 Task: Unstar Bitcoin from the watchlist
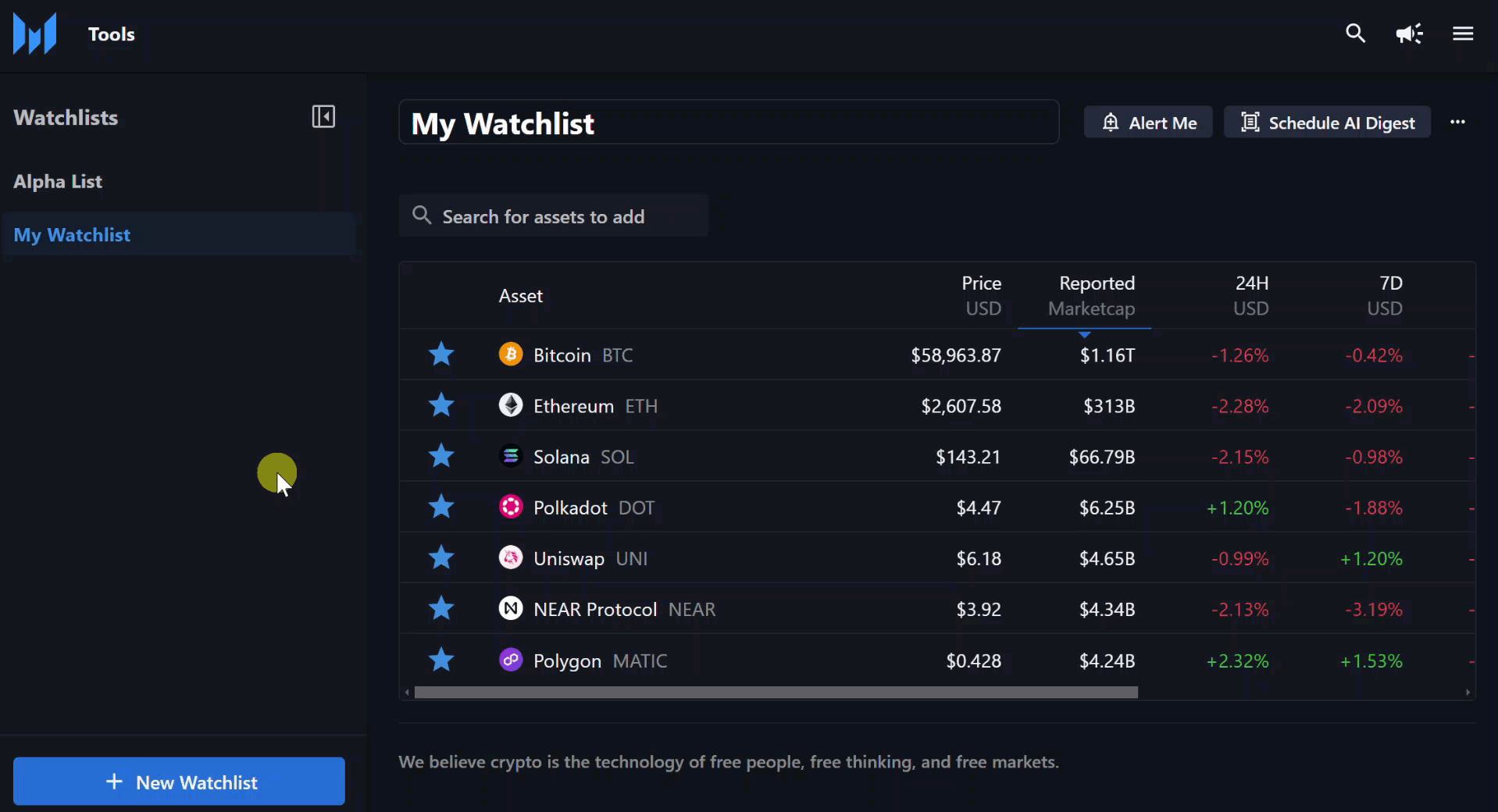440,354
